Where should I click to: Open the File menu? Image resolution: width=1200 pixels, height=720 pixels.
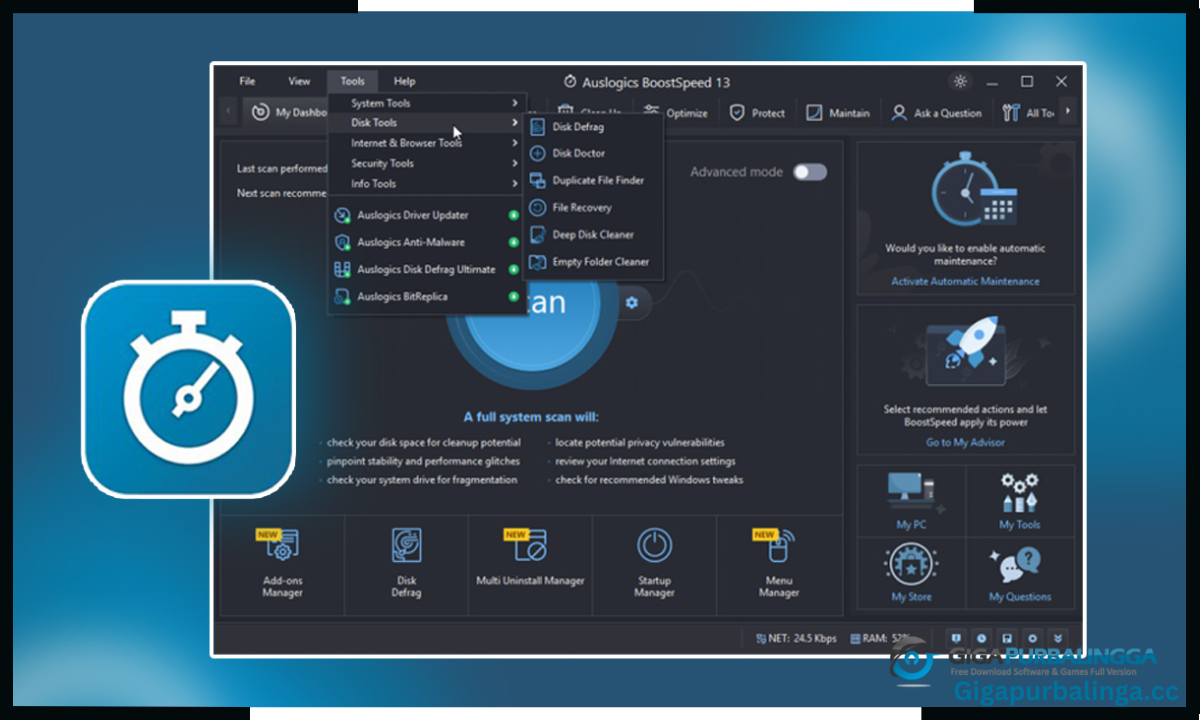point(247,81)
